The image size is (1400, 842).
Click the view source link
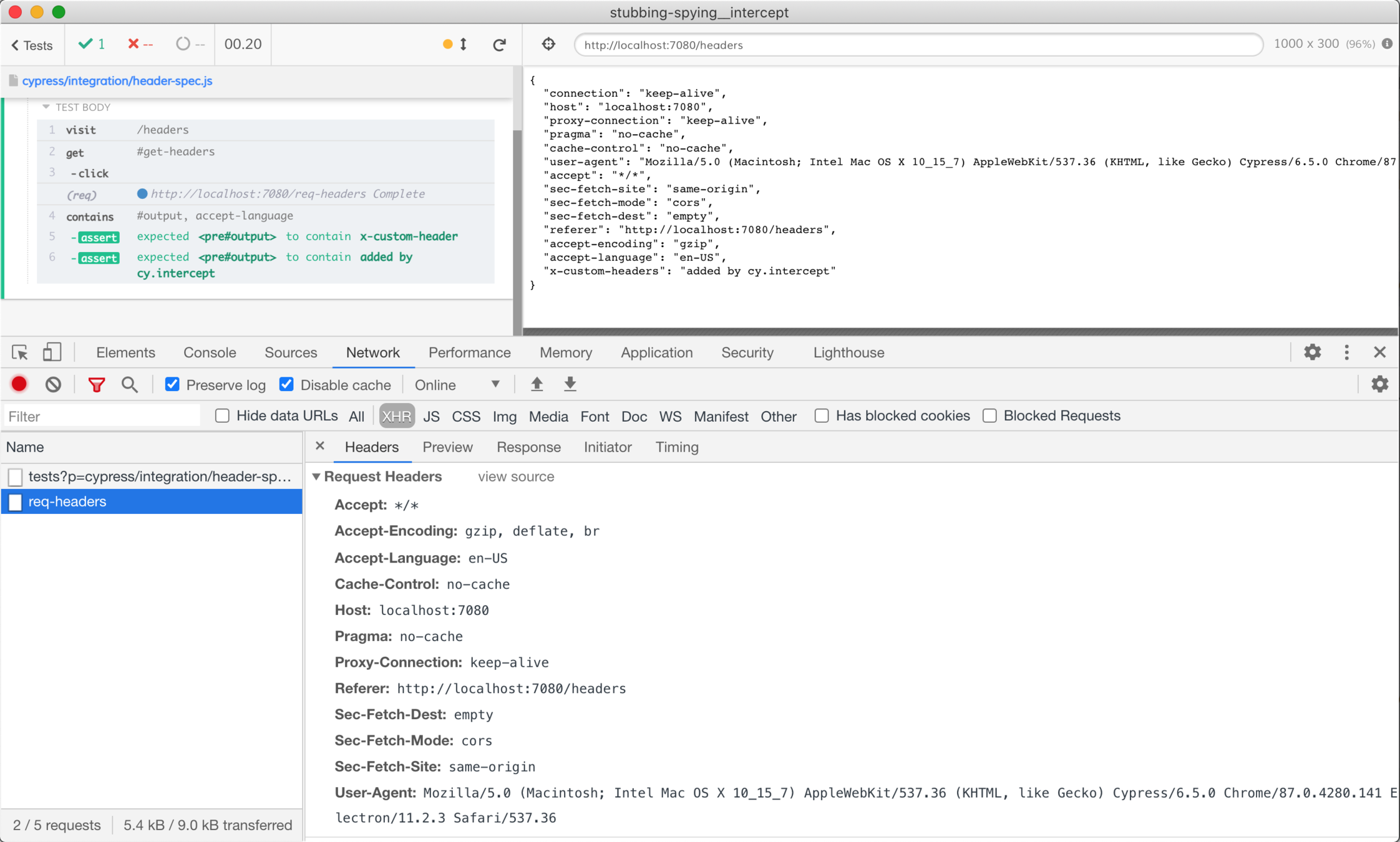click(x=515, y=477)
